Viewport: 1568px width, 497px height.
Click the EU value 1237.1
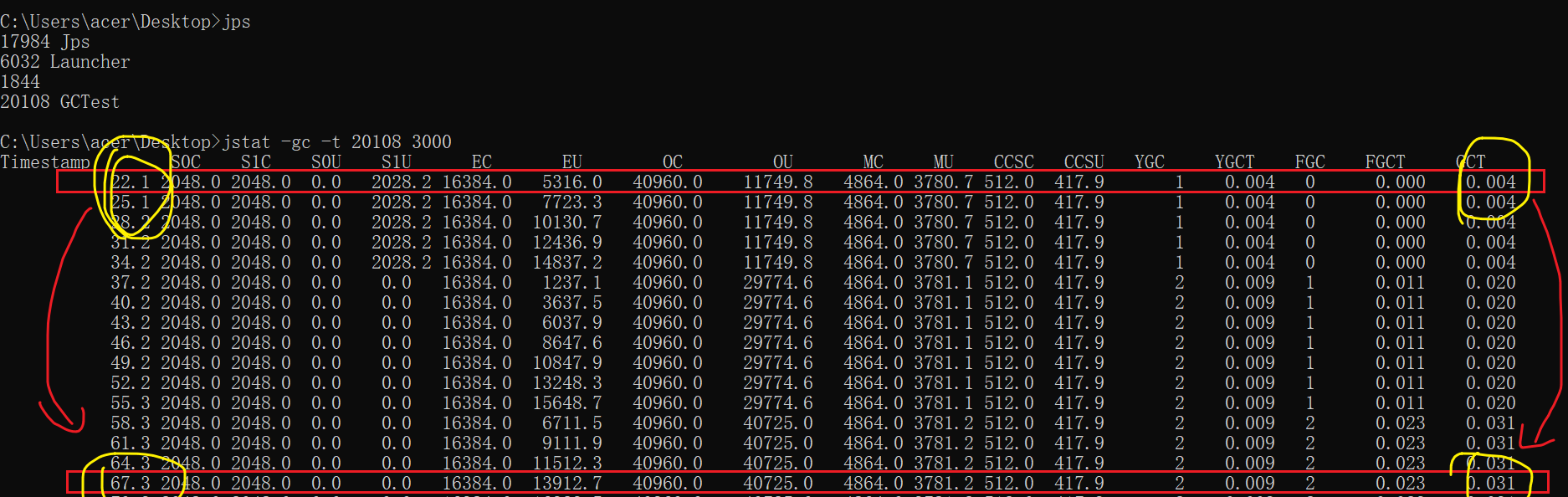[571, 283]
